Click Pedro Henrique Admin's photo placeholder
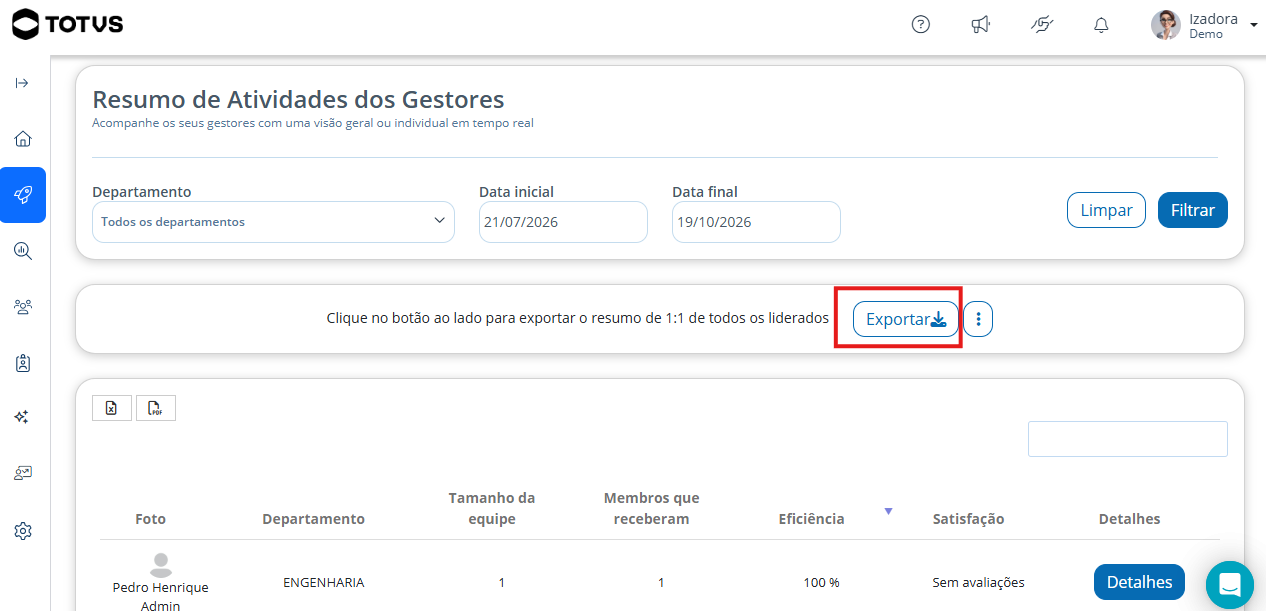 pyautogui.click(x=160, y=565)
